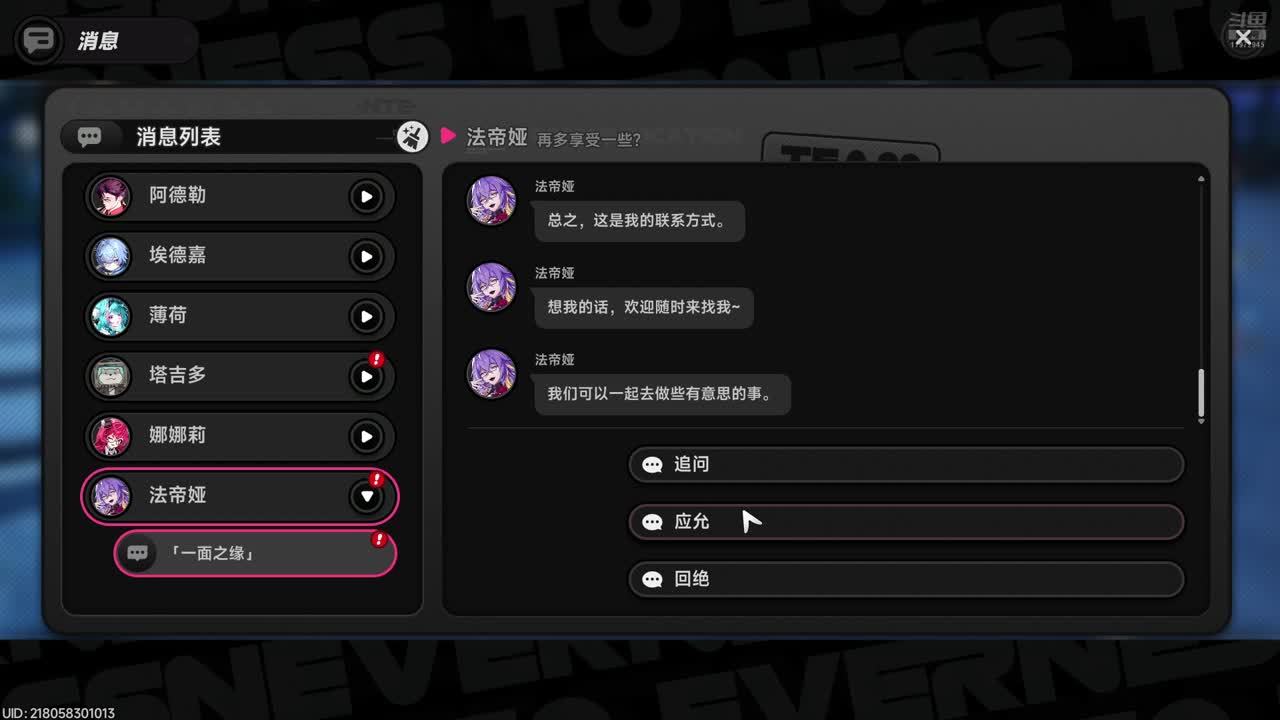1280x720 pixels.
Task: Click 法帝娅 avatar beside 总之 message
Action: (x=491, y=201)
